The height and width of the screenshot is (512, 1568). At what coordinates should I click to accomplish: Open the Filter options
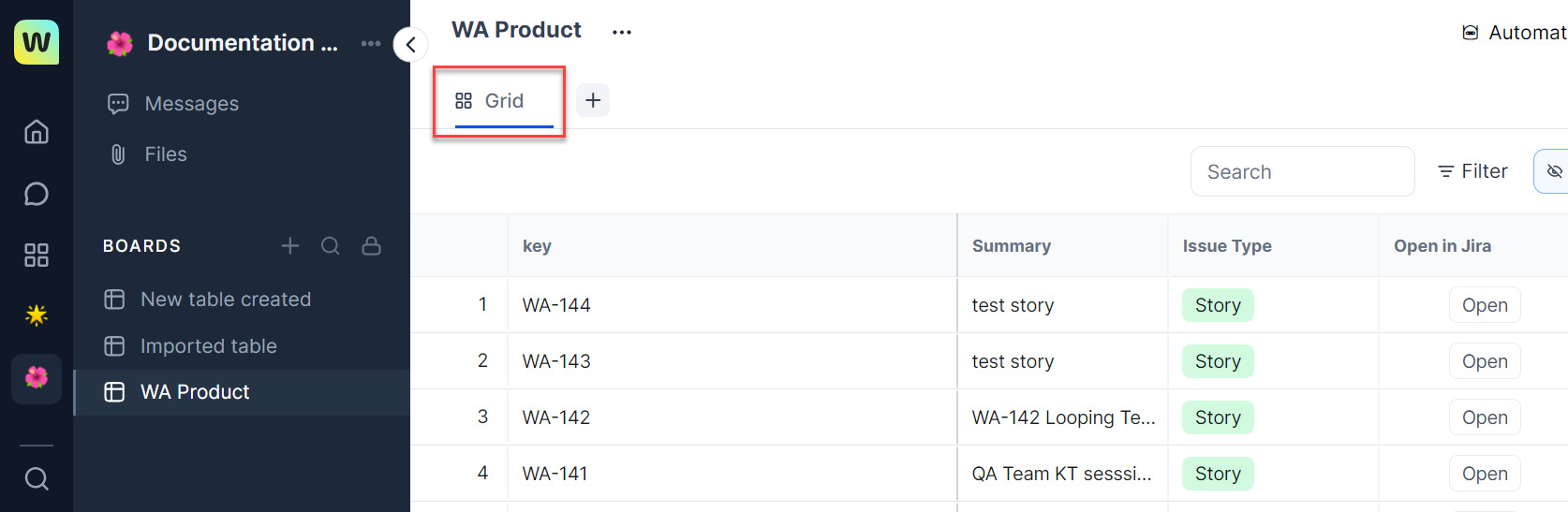tap(1472, 171)
